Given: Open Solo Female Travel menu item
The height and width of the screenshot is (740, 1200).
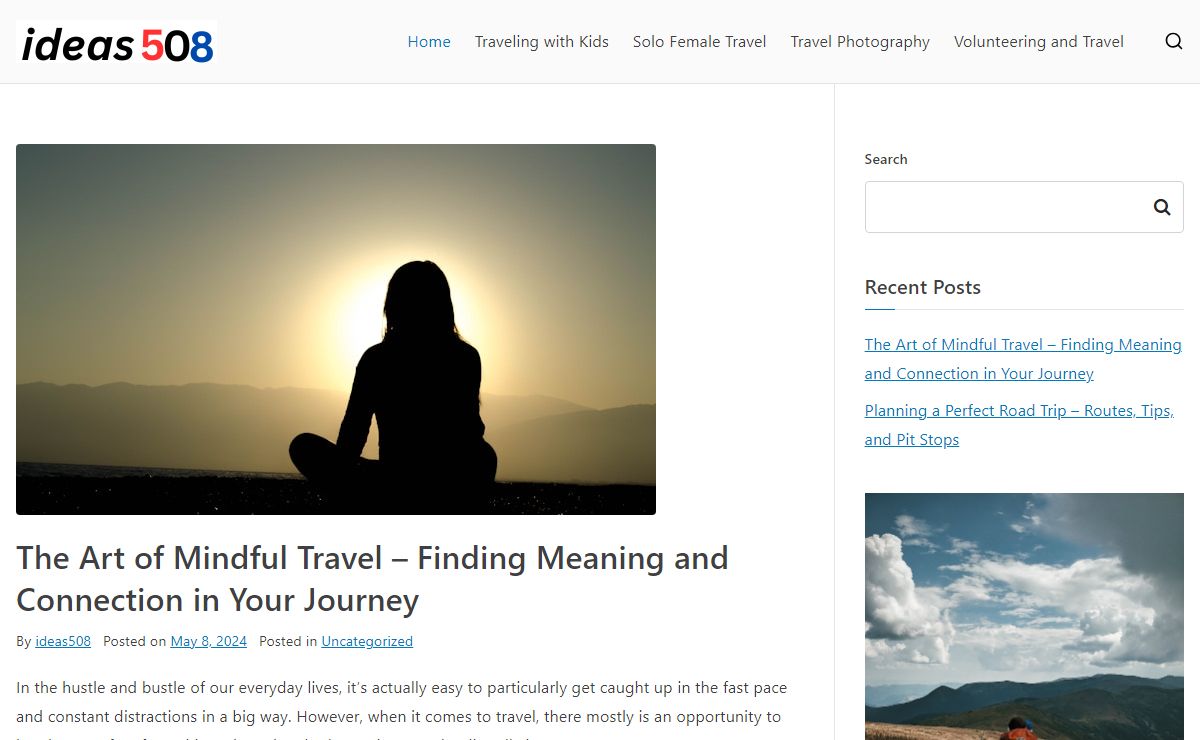Looking at the screenshot, I should (x=700, y=41).
